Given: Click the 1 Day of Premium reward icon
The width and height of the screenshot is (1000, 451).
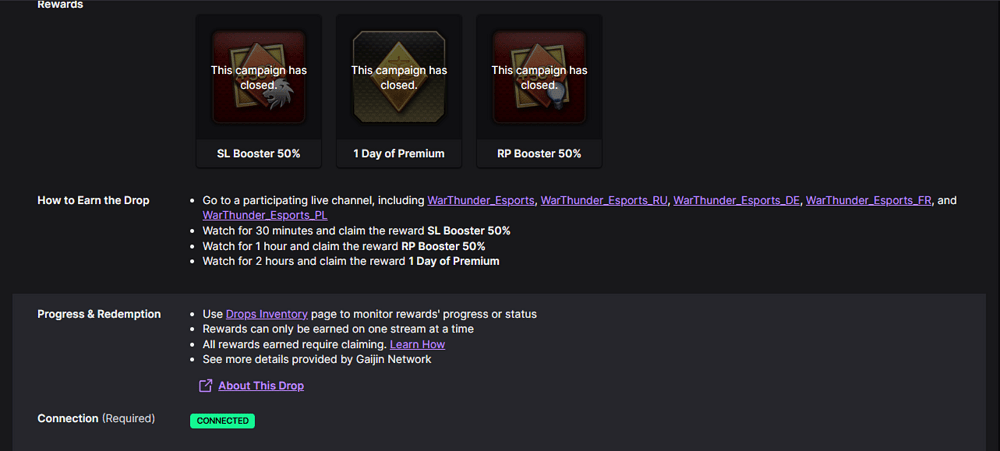Looking at the screenshot, I should (399, 77).
